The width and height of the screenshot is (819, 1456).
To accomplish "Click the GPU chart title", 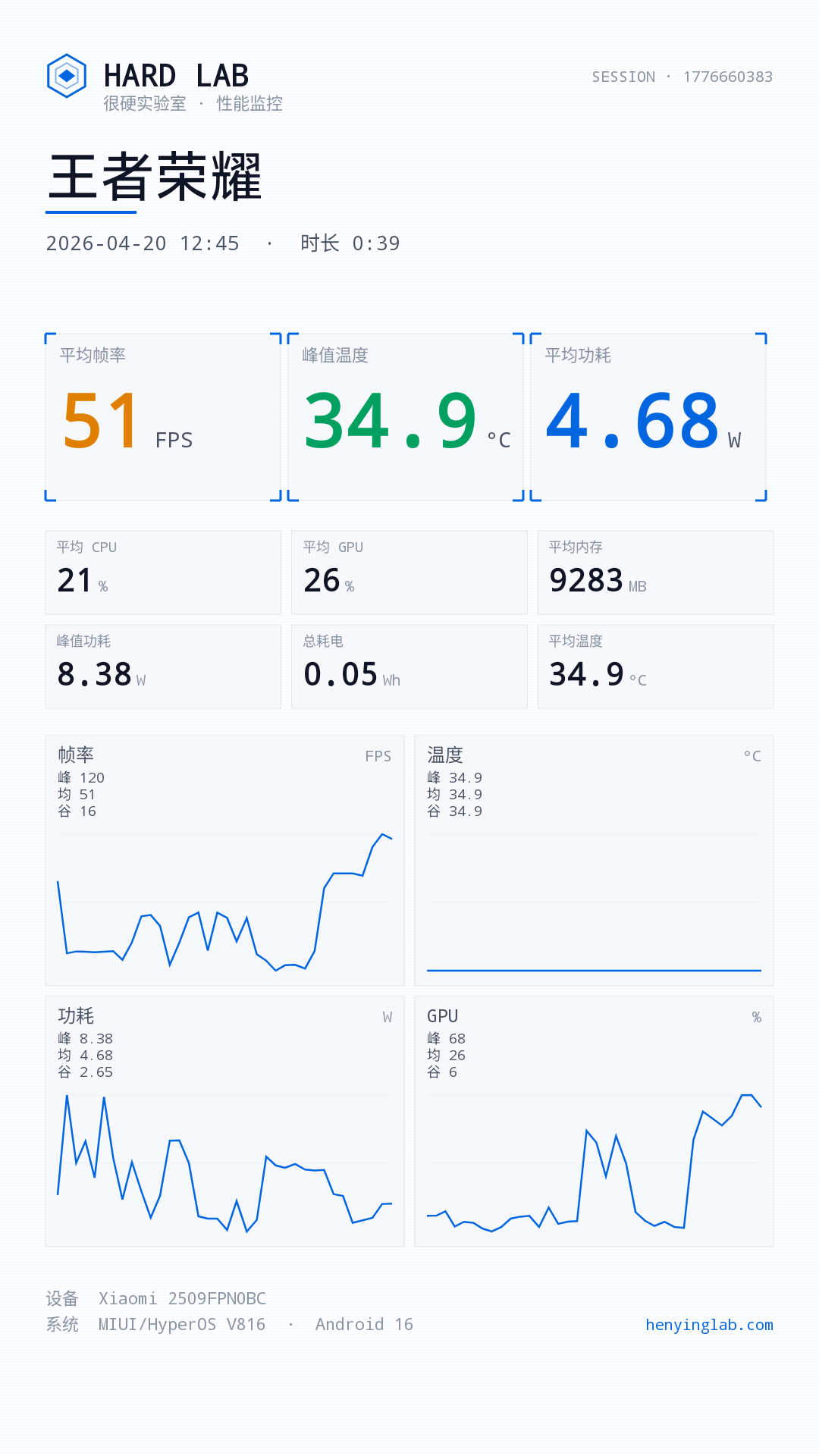I will (443, 1016).
